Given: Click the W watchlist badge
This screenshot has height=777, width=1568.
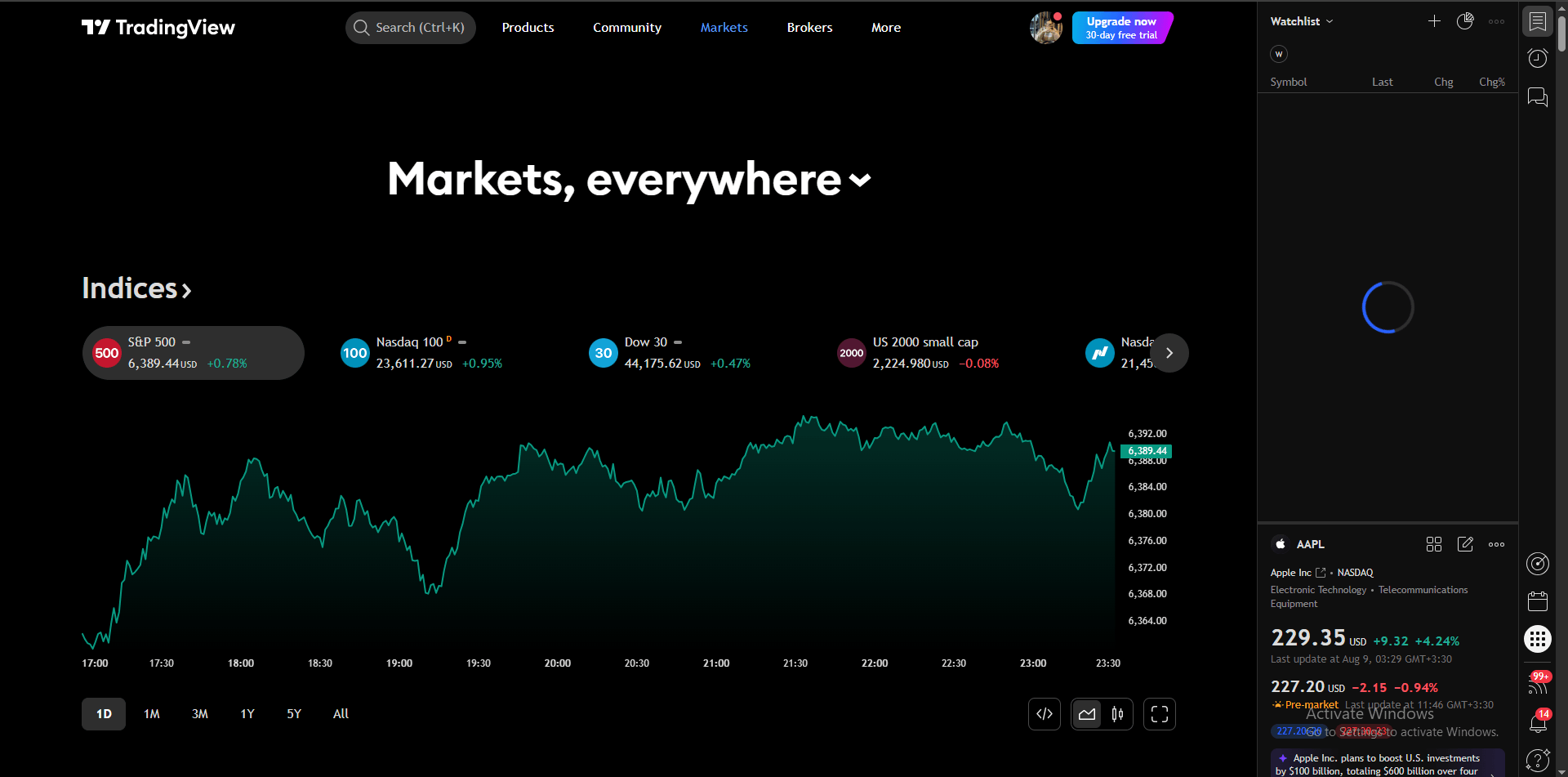Looking at the screenshot, I should click(x=1279, y=54).
